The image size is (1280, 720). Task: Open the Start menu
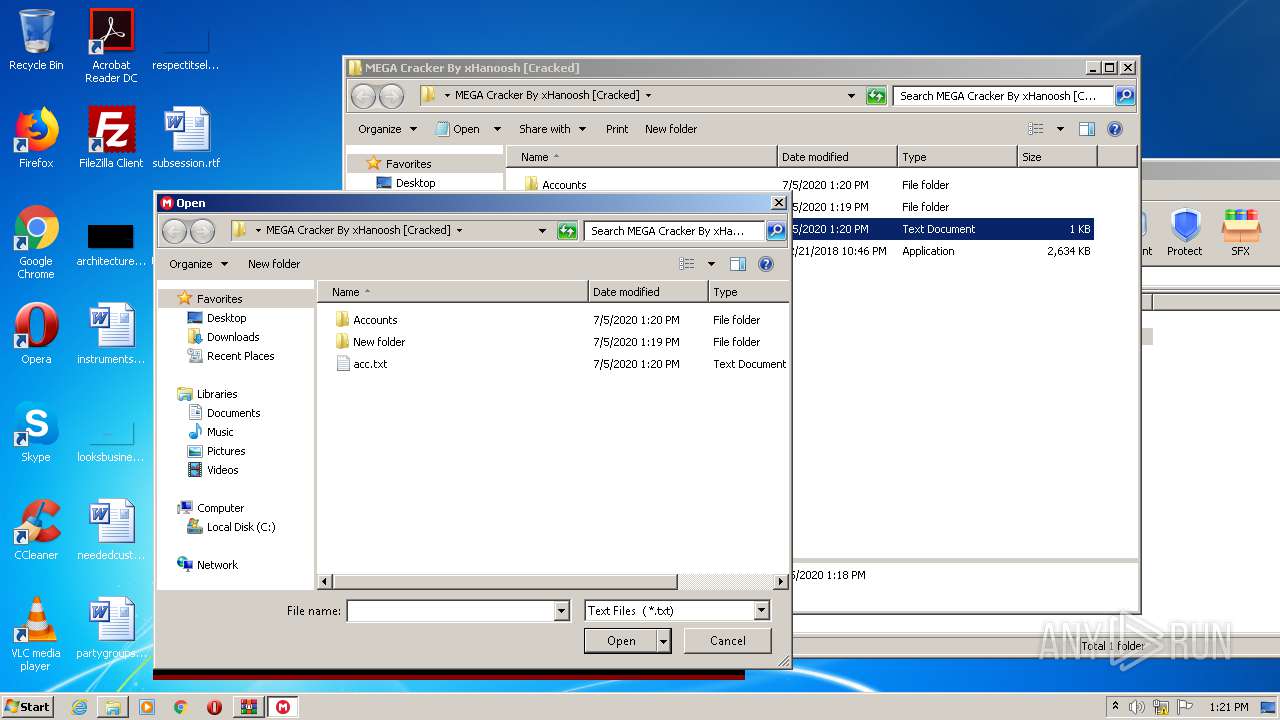28,707
